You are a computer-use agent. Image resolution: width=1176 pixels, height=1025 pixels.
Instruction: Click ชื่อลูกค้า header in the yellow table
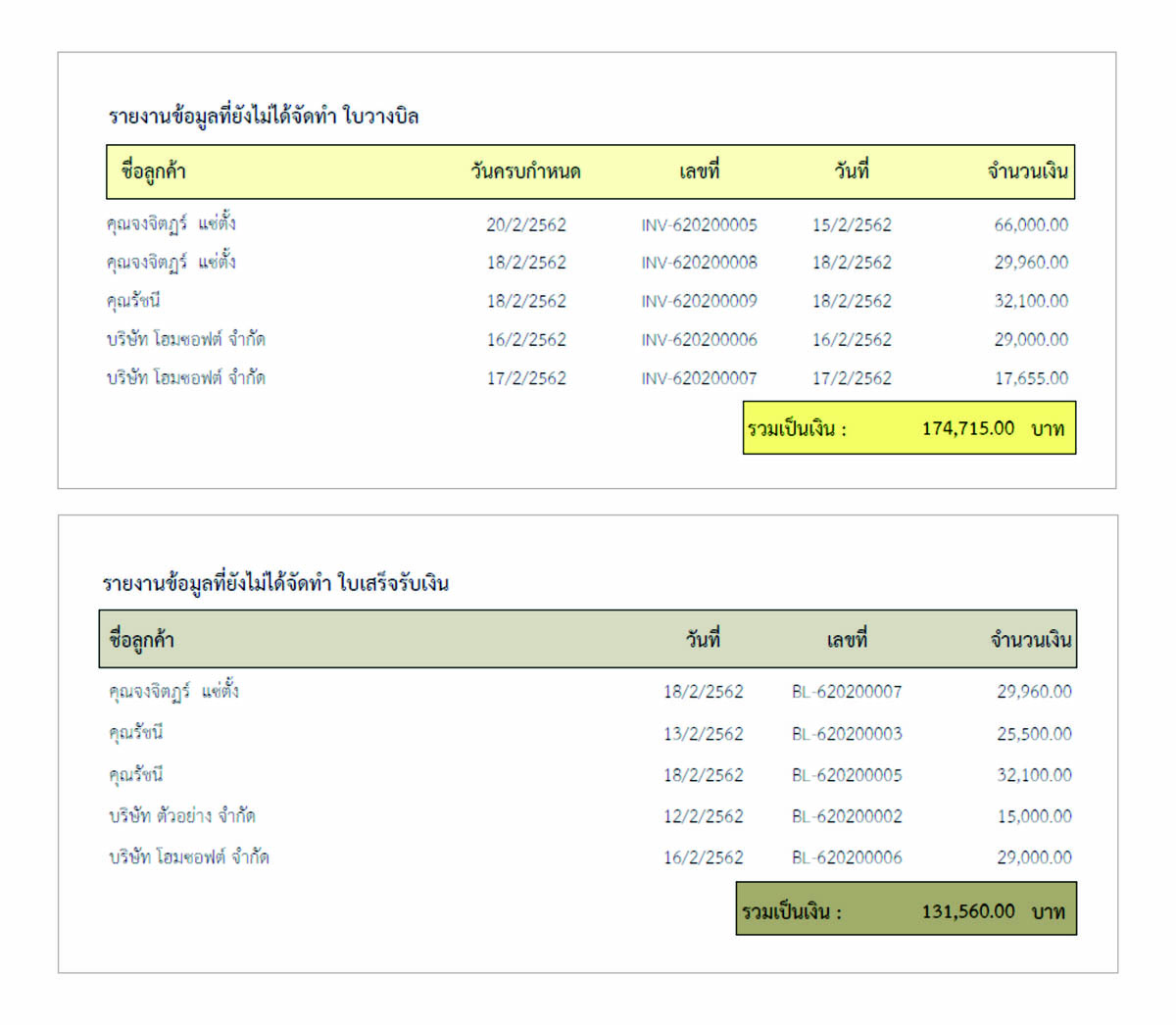pos(153,171)
